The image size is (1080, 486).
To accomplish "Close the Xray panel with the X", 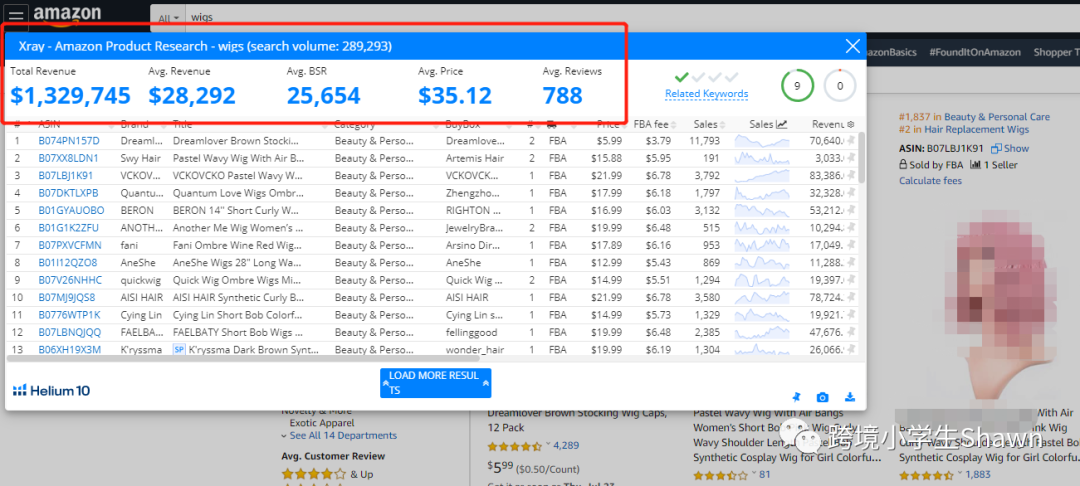I will (852, 46).
